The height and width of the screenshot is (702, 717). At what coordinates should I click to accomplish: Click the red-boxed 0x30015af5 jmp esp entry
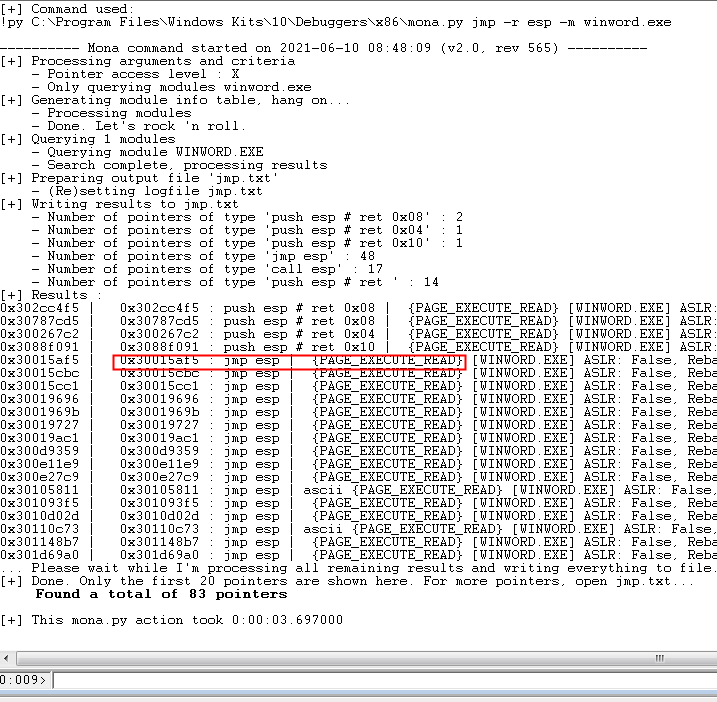click(290, 360)
